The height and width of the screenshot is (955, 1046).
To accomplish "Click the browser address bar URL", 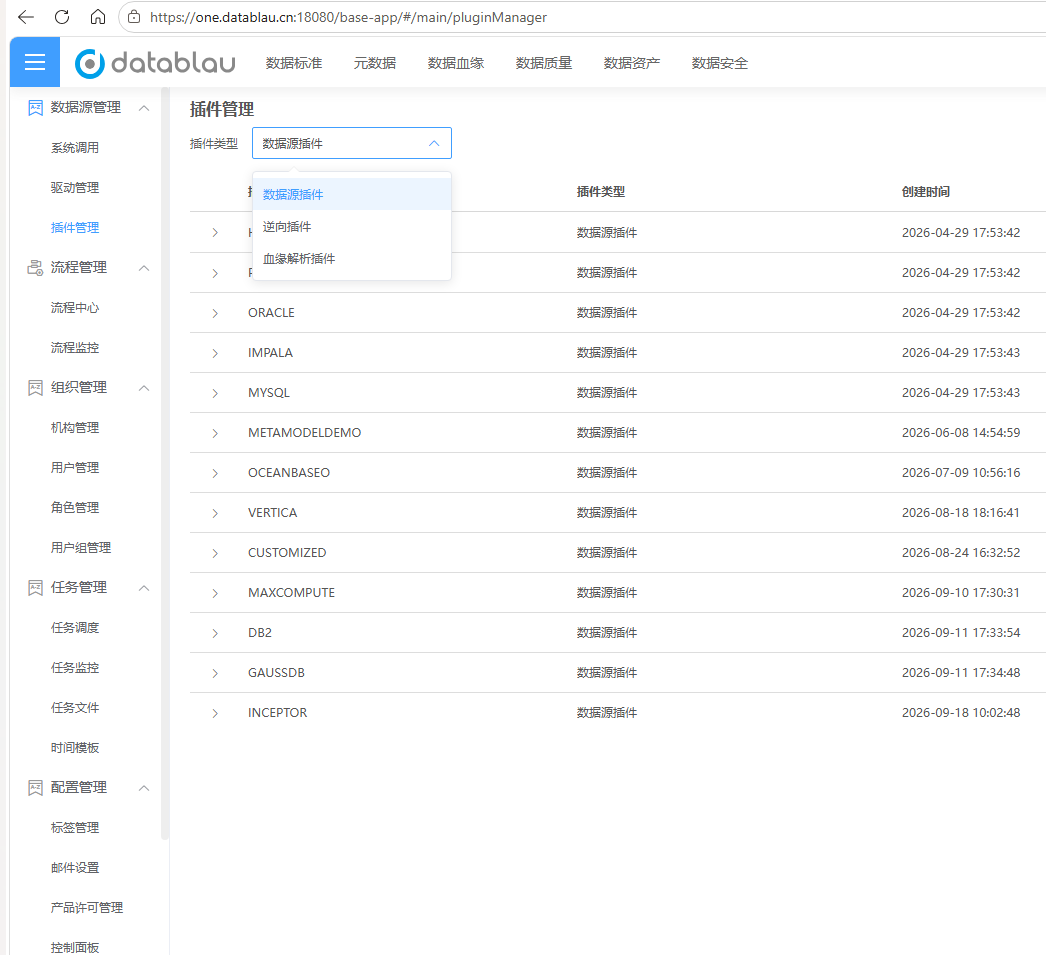I will pos(348,17).
